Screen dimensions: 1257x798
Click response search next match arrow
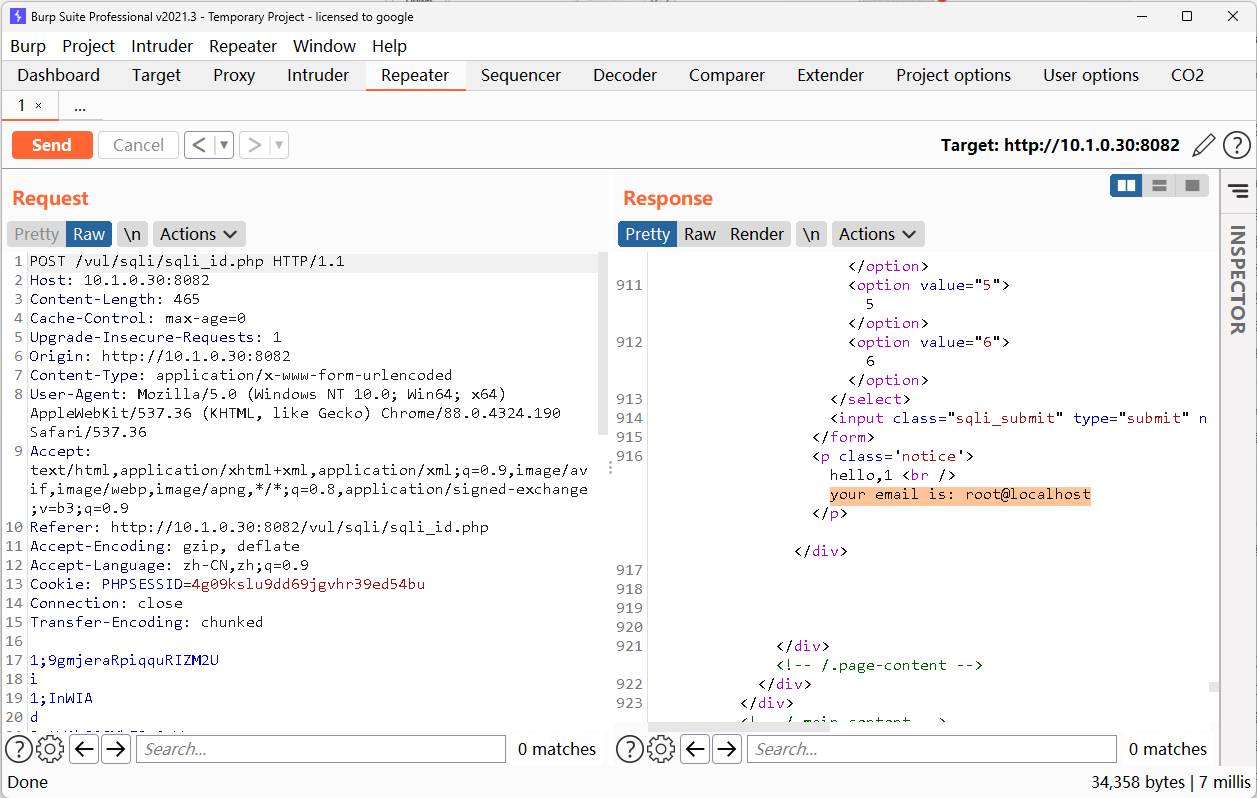(x=727, y=749)
